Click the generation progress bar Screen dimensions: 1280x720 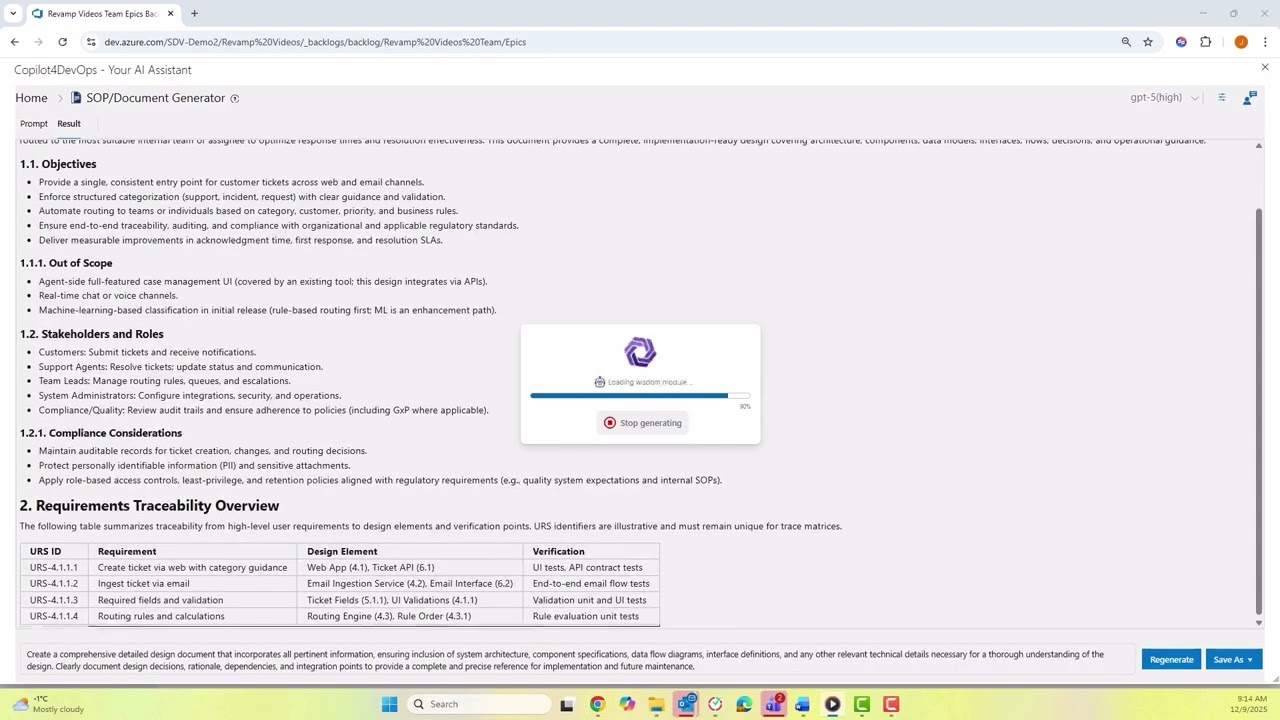(640, 396)
